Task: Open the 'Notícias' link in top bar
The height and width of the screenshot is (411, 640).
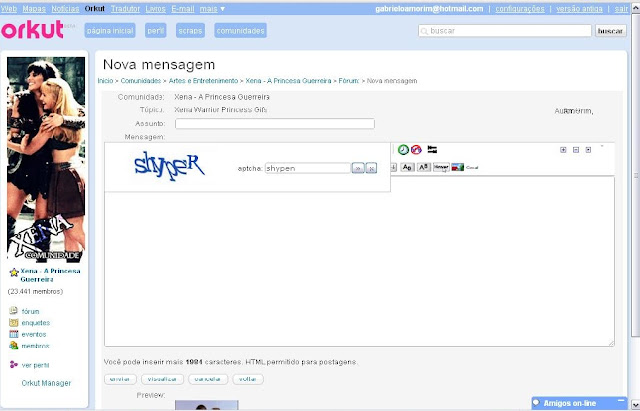Action: (65, 9)
